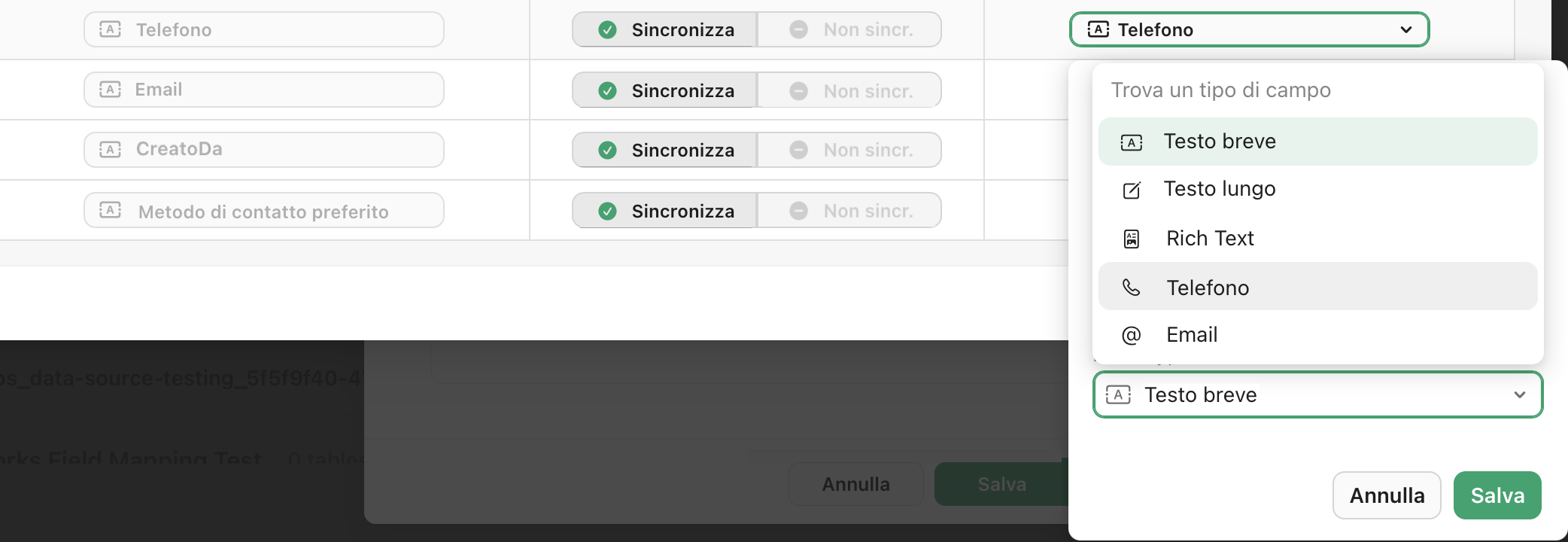Disable sync for Metodo di contatto preferito

(849, 210)
